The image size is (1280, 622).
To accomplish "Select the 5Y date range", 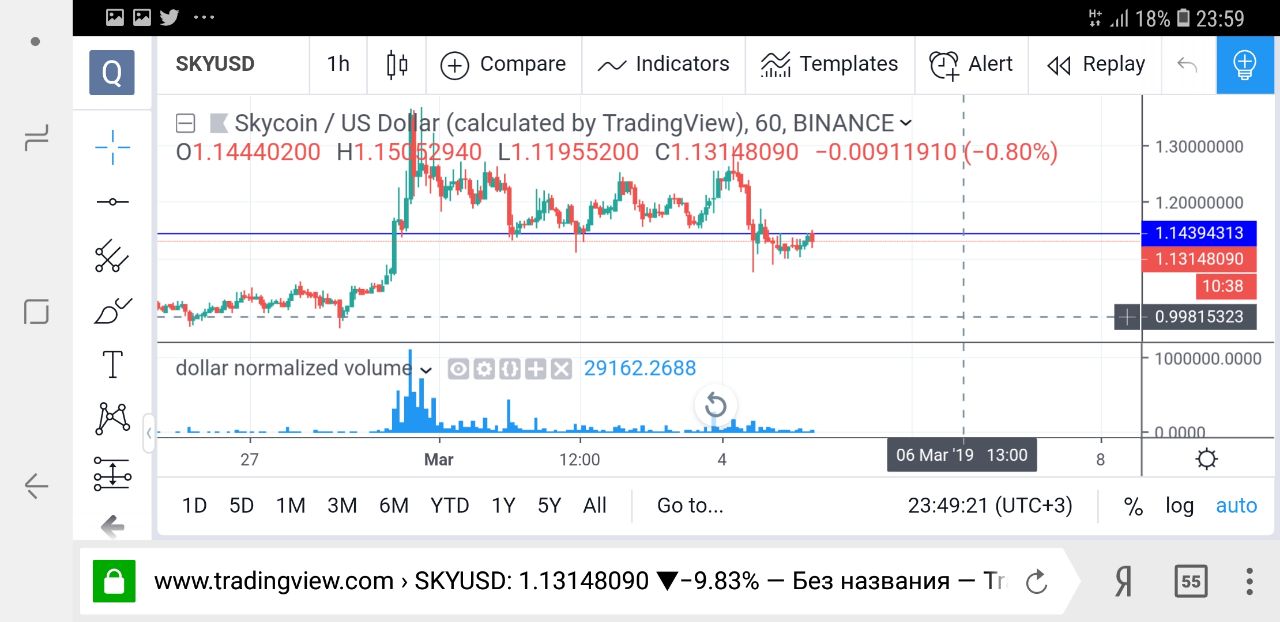I will coord(549,506).
